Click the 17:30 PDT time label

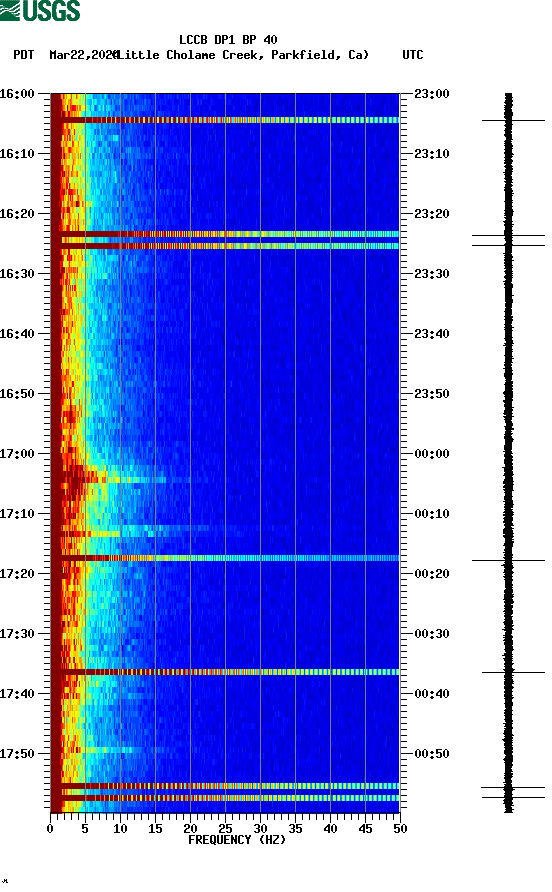[17, 634]
